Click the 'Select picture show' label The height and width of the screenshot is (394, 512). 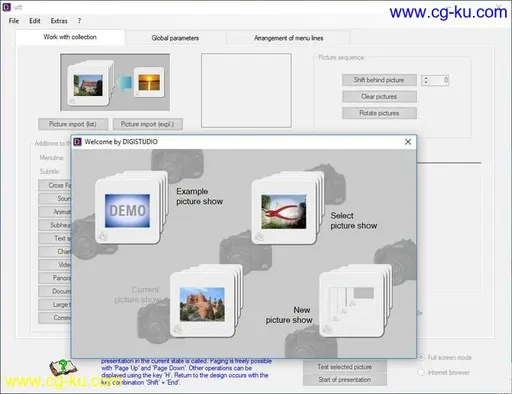click(x=354, y=221)
